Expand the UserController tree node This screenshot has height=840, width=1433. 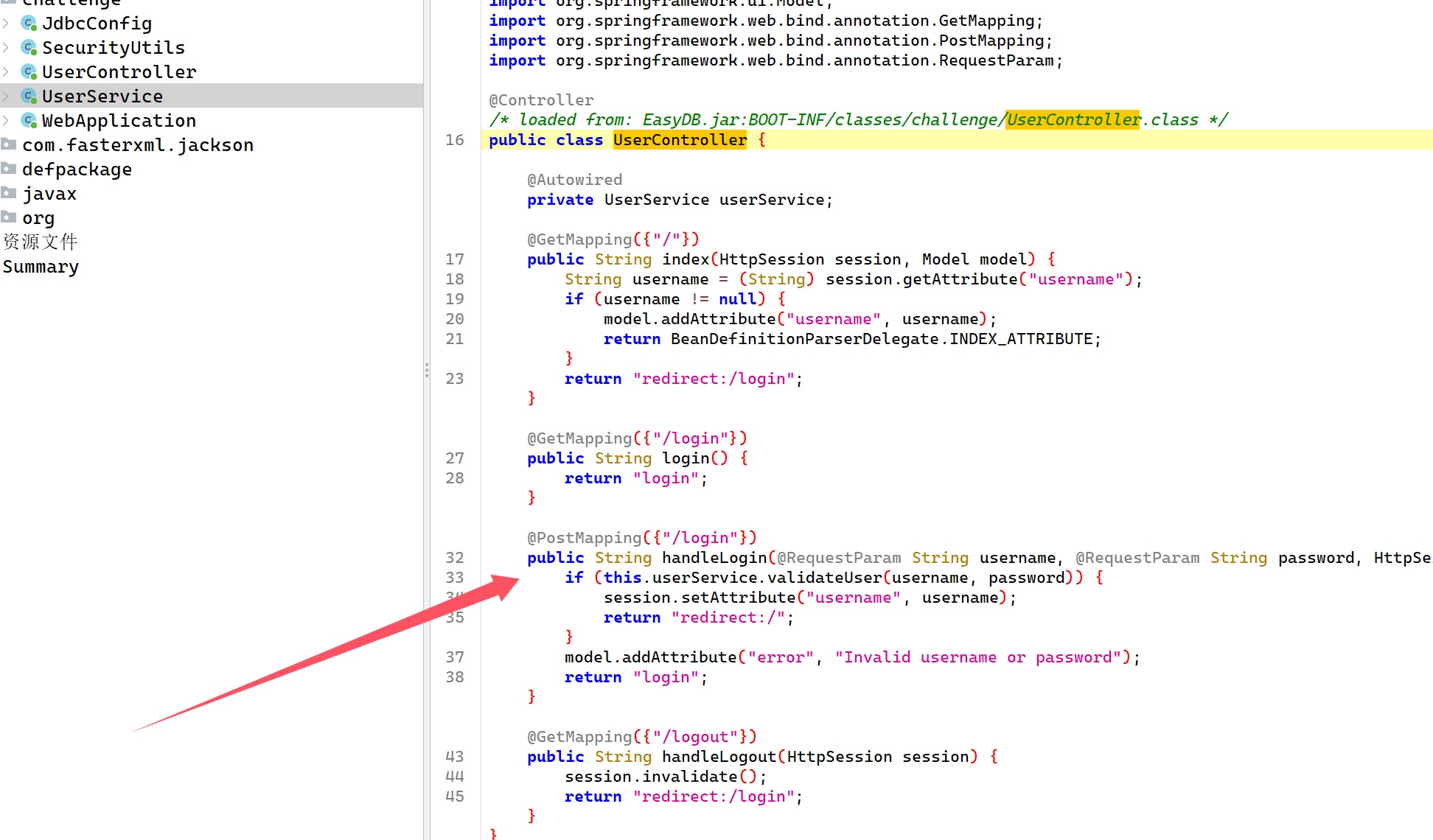(x=6, y=72)
